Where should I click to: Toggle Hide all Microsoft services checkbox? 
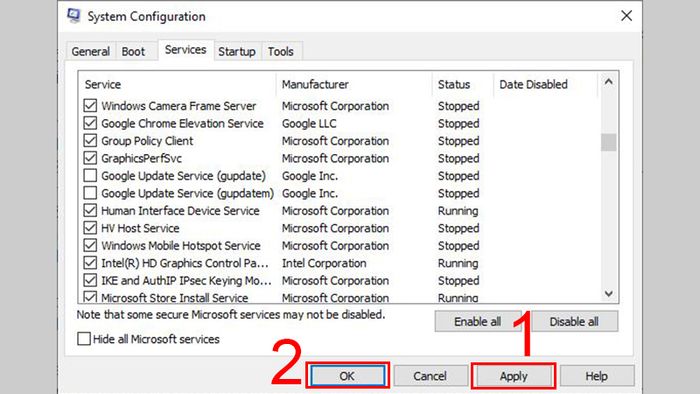(84, 339)
